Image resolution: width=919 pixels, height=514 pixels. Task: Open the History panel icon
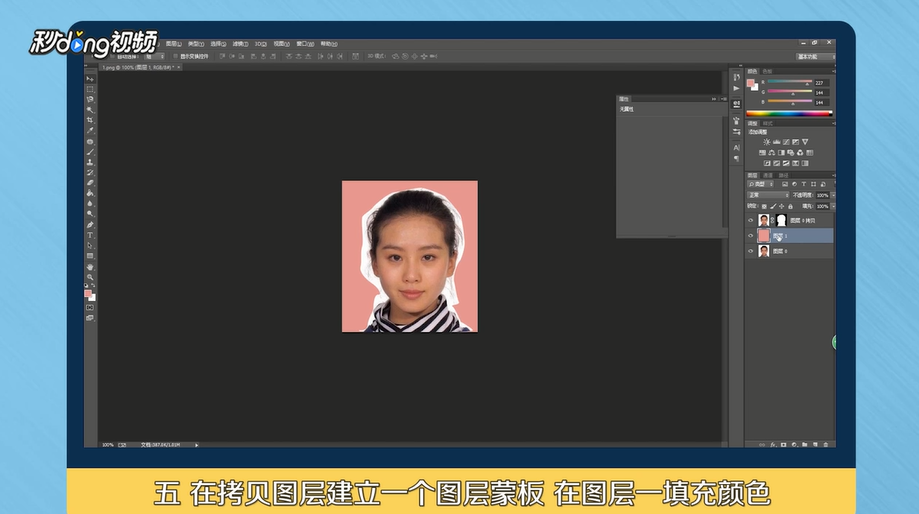point(736,77)
